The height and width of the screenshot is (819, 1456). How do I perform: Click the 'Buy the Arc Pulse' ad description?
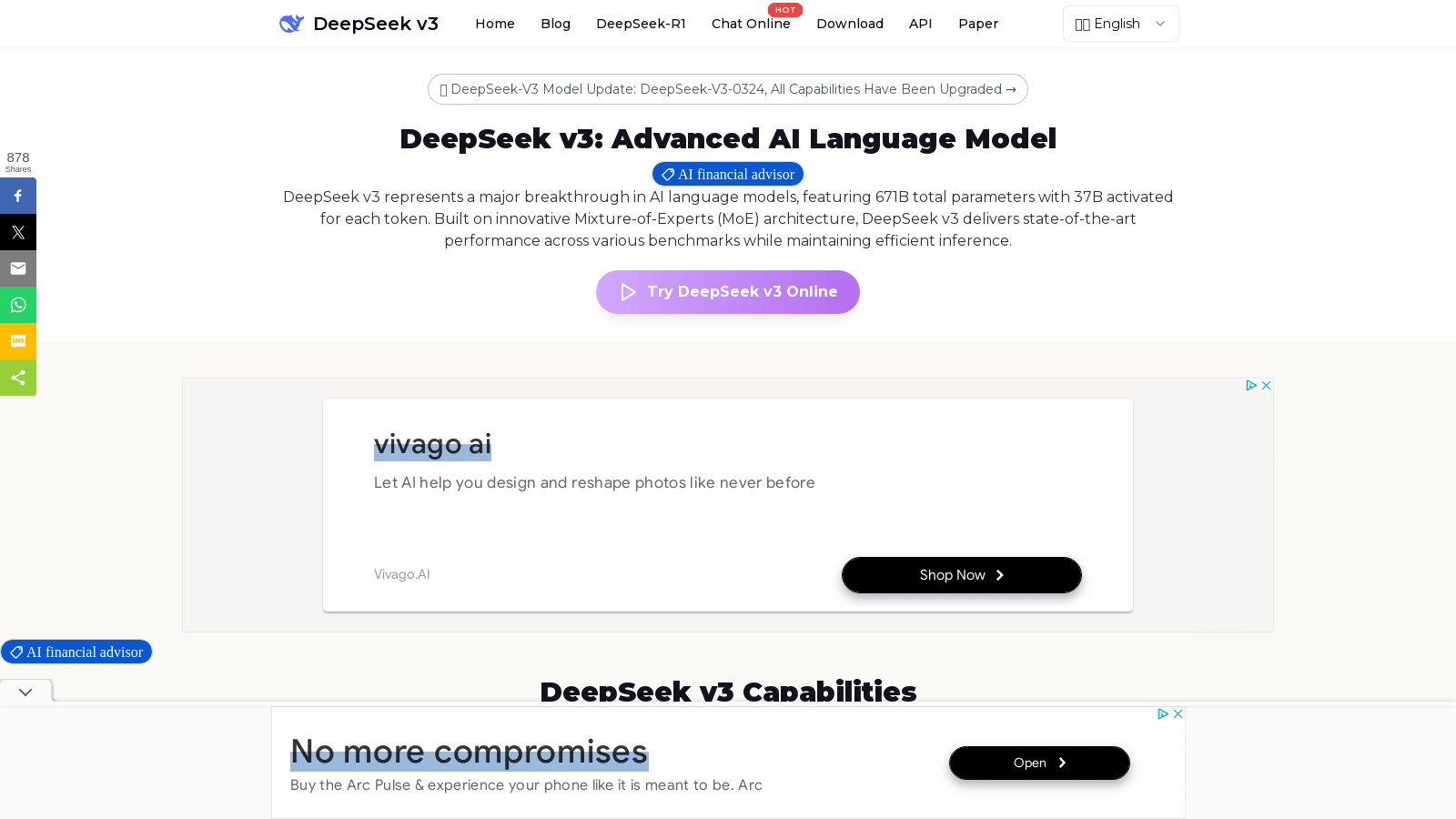(526, 784)
